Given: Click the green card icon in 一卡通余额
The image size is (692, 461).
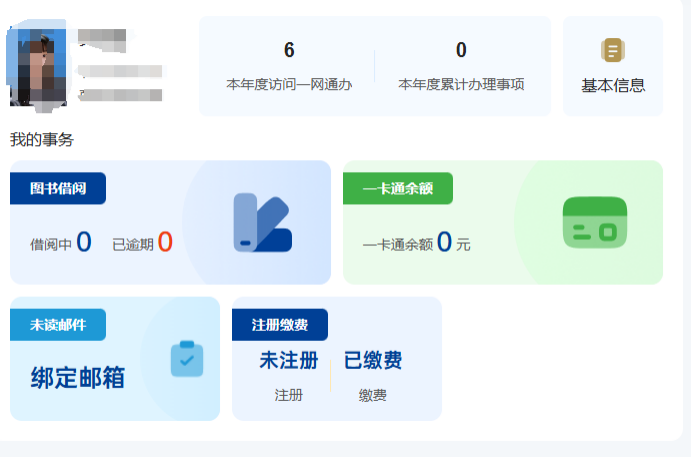Looking at the screenshot, I should (594, 222).
